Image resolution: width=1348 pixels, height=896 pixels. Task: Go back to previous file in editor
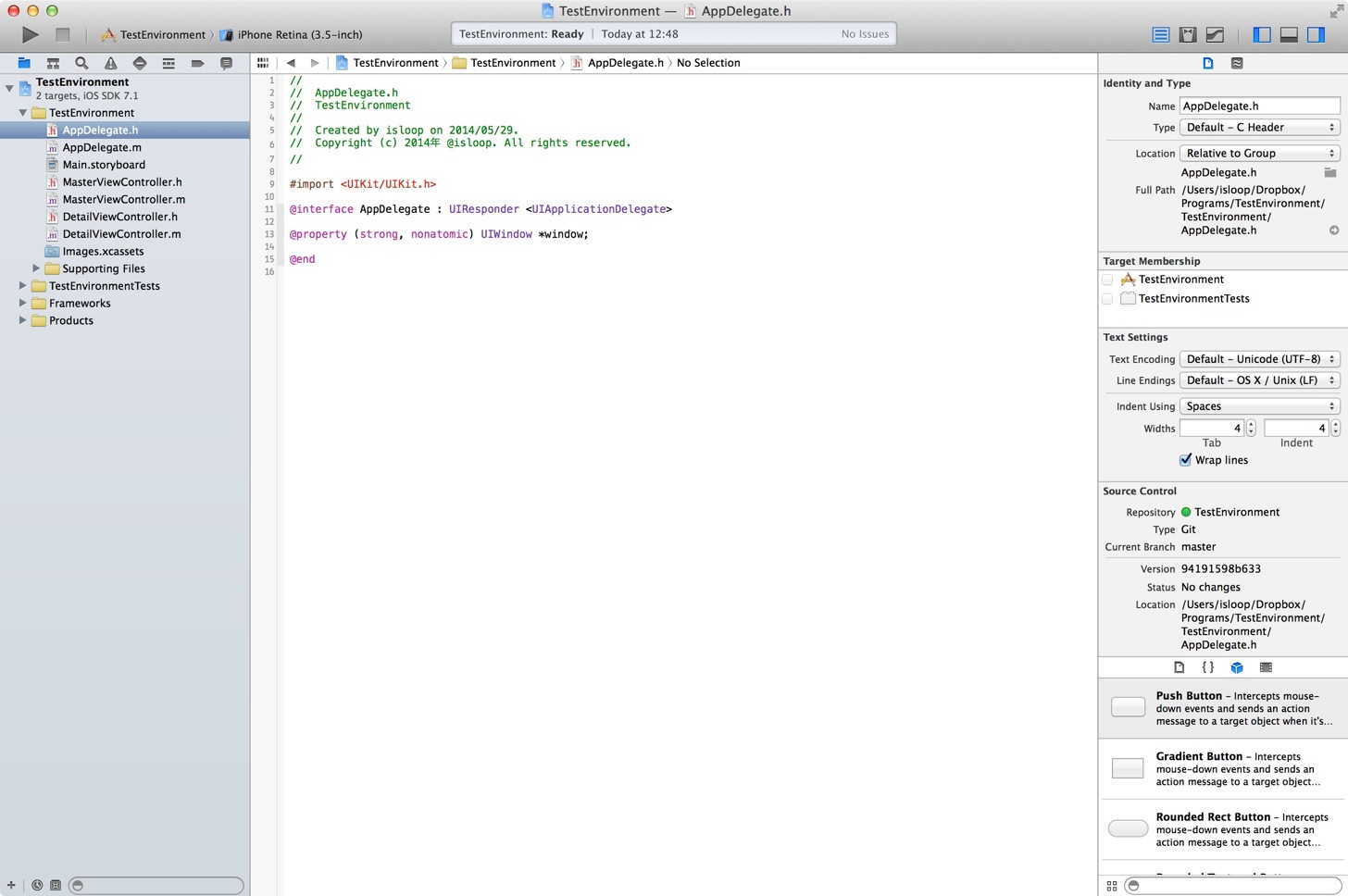point(291,63)
